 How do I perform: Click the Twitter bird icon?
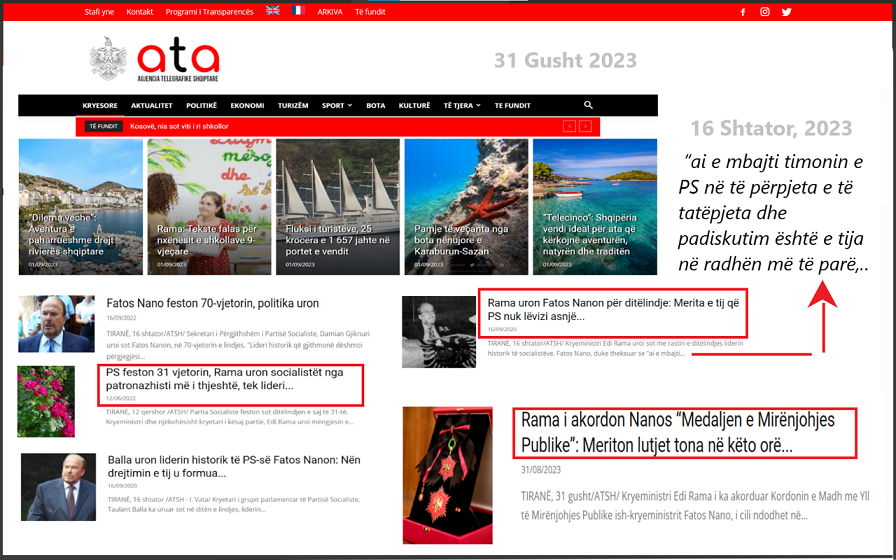pyautogui.click(x=787, y=12)
